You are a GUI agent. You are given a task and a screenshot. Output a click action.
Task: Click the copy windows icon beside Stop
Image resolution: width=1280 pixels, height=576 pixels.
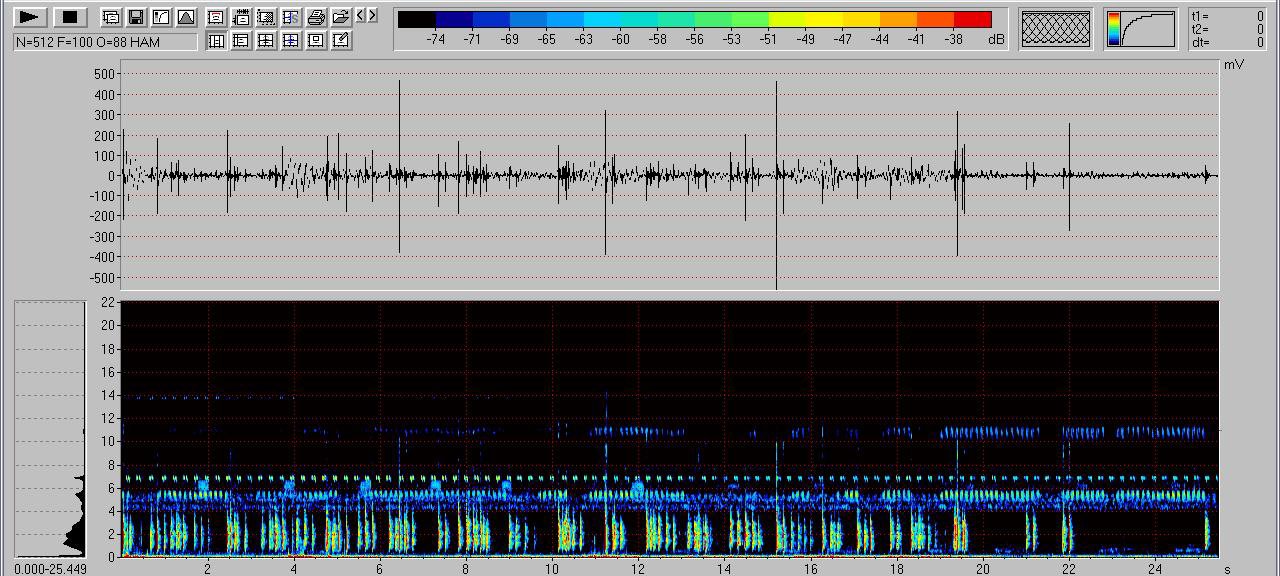coord(111,17)
